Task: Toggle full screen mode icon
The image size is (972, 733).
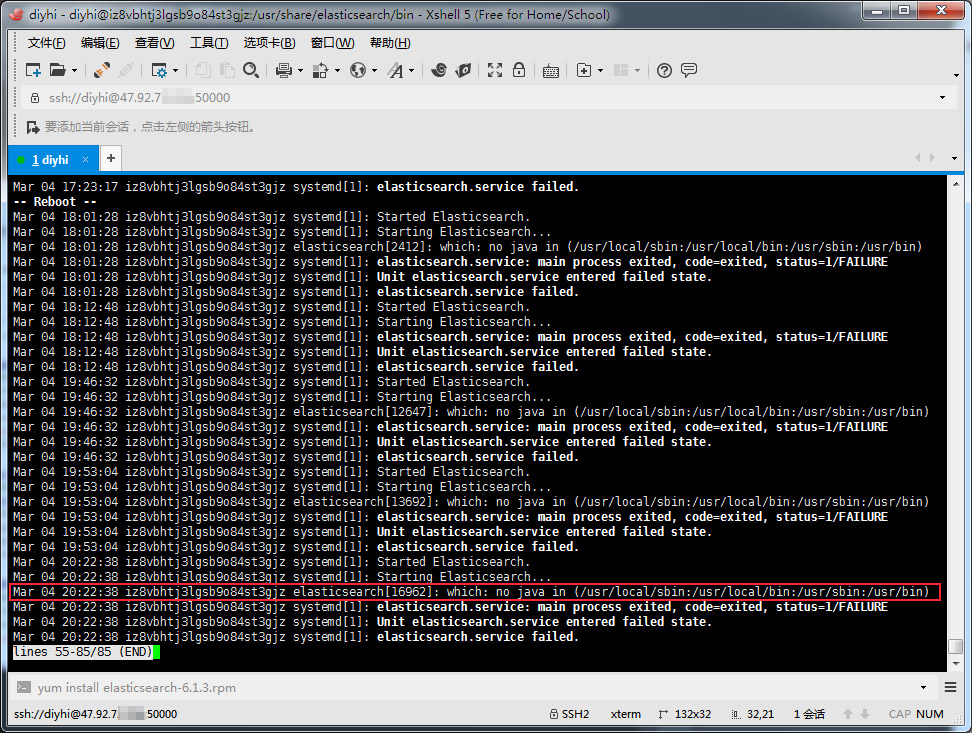Action: 495,70
